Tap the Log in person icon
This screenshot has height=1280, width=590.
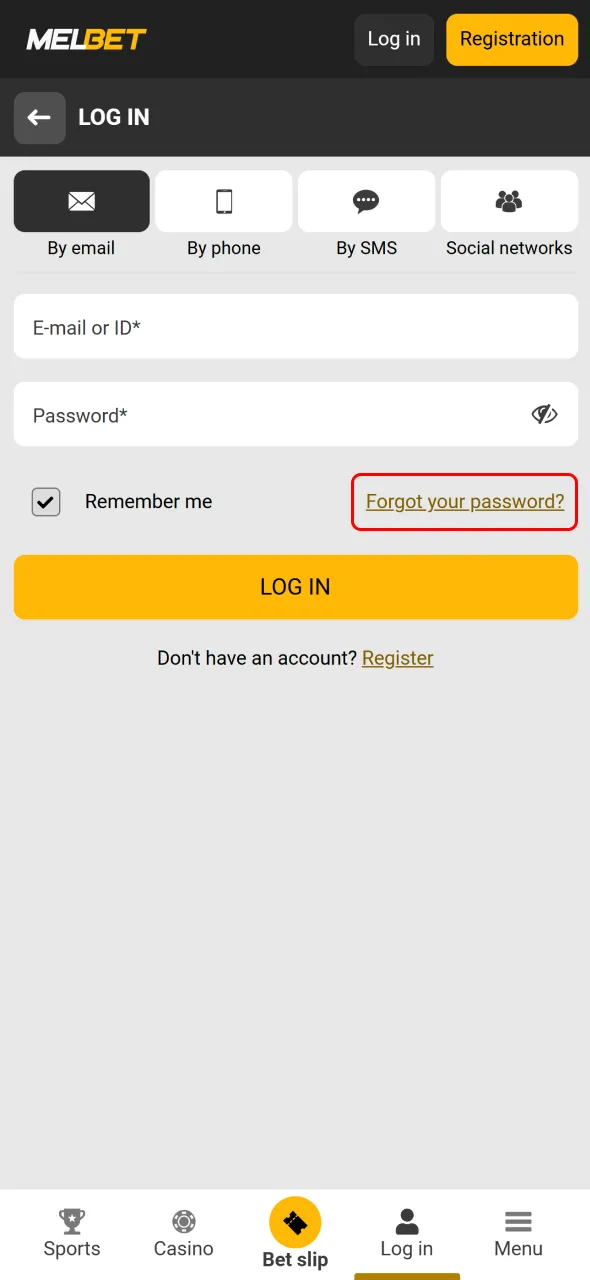click(406, 1218)
